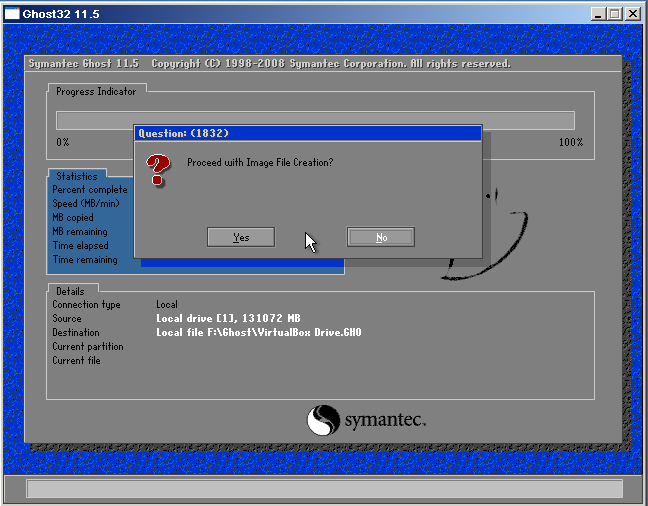Select the Details panel header

[70, 290]
